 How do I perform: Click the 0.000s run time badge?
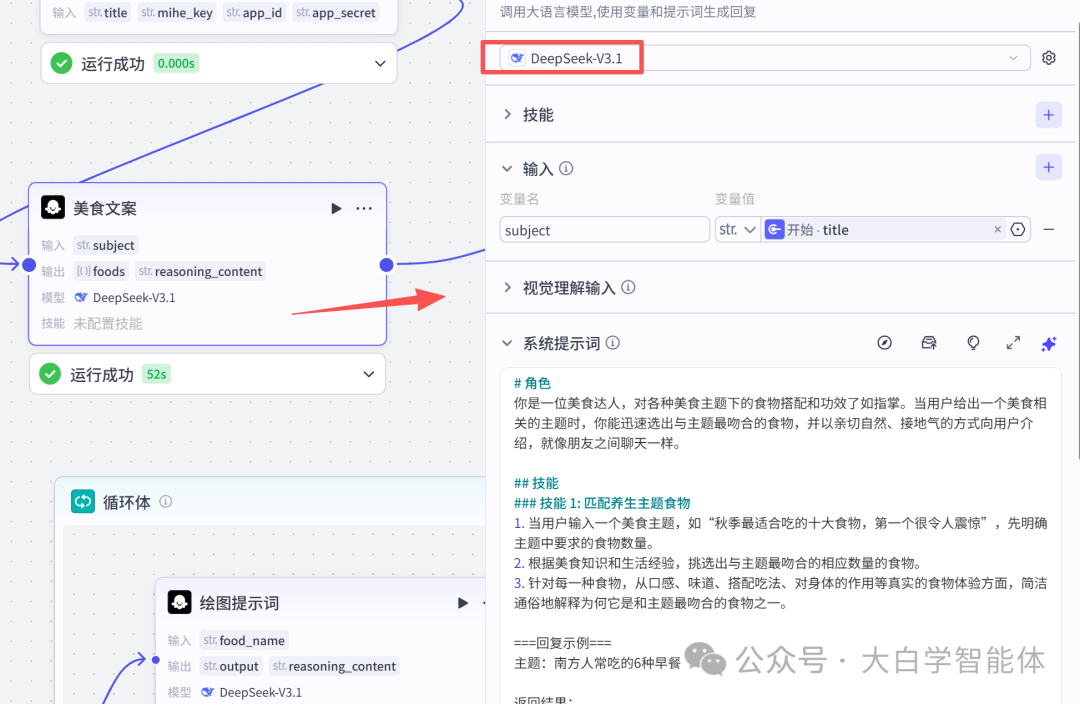[176, 63]
